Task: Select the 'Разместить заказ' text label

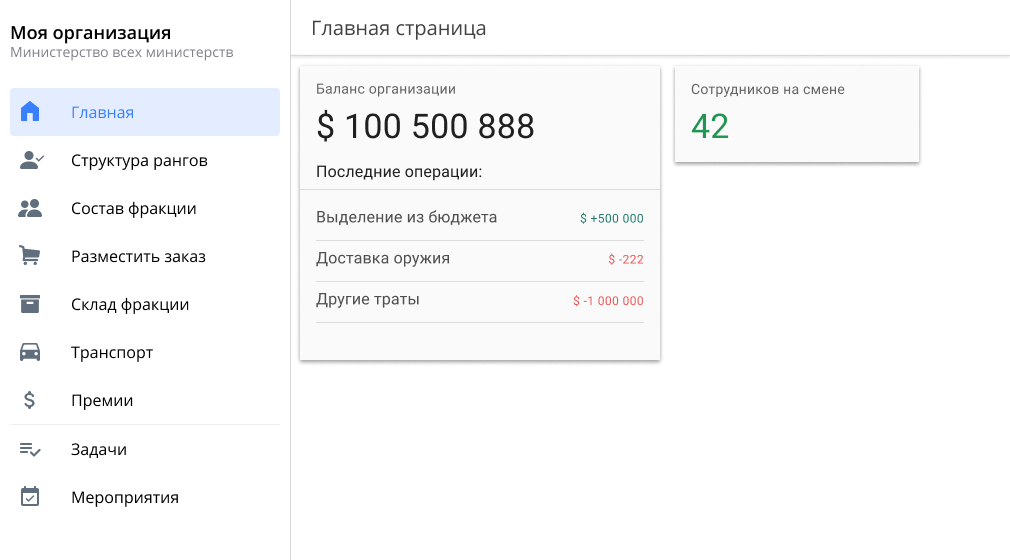Action: point(138,256)
